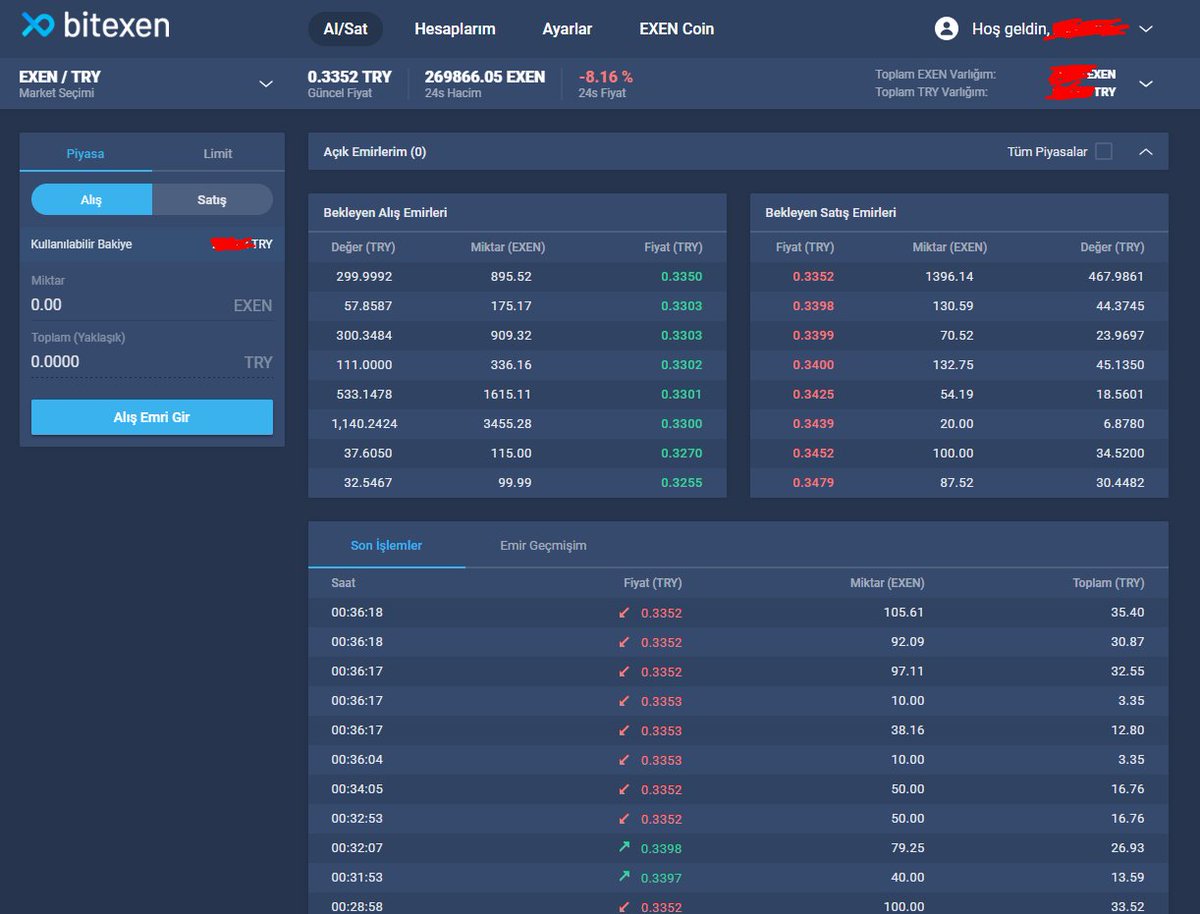Click the -8.16 % 24h price change
This screenshot has width=1200, height=914.
click(x=605, y=77)
